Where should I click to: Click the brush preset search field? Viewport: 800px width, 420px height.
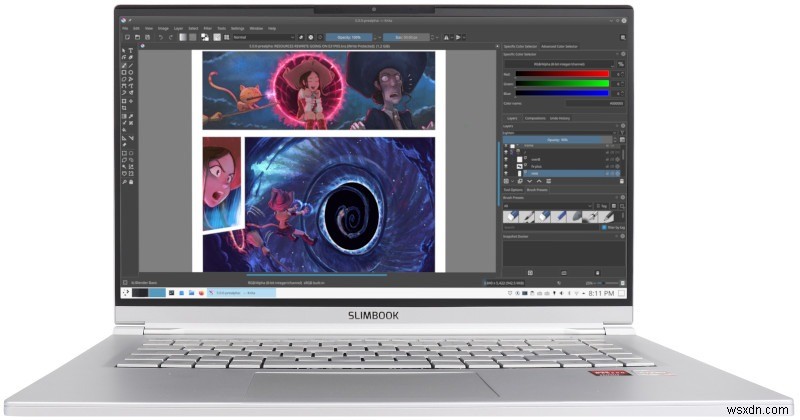552,228
